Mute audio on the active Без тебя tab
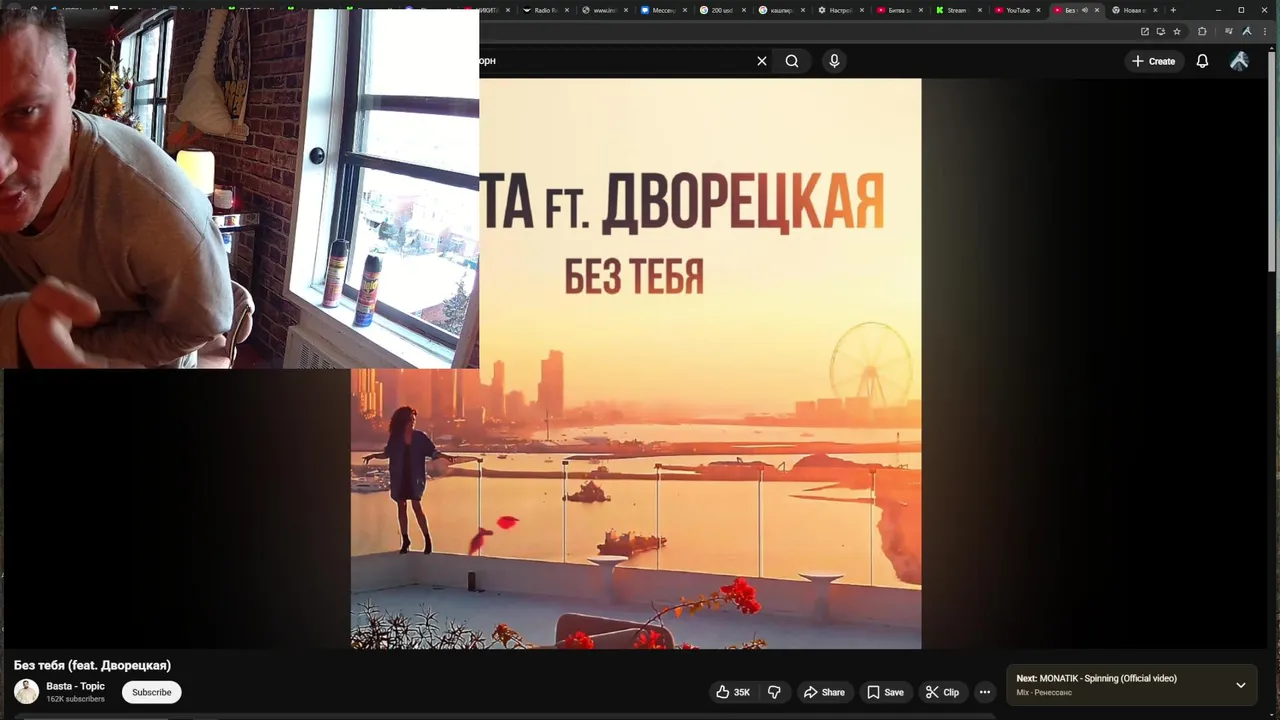The height and width of the screenshot is (720, 1280). pos(1085,10)
